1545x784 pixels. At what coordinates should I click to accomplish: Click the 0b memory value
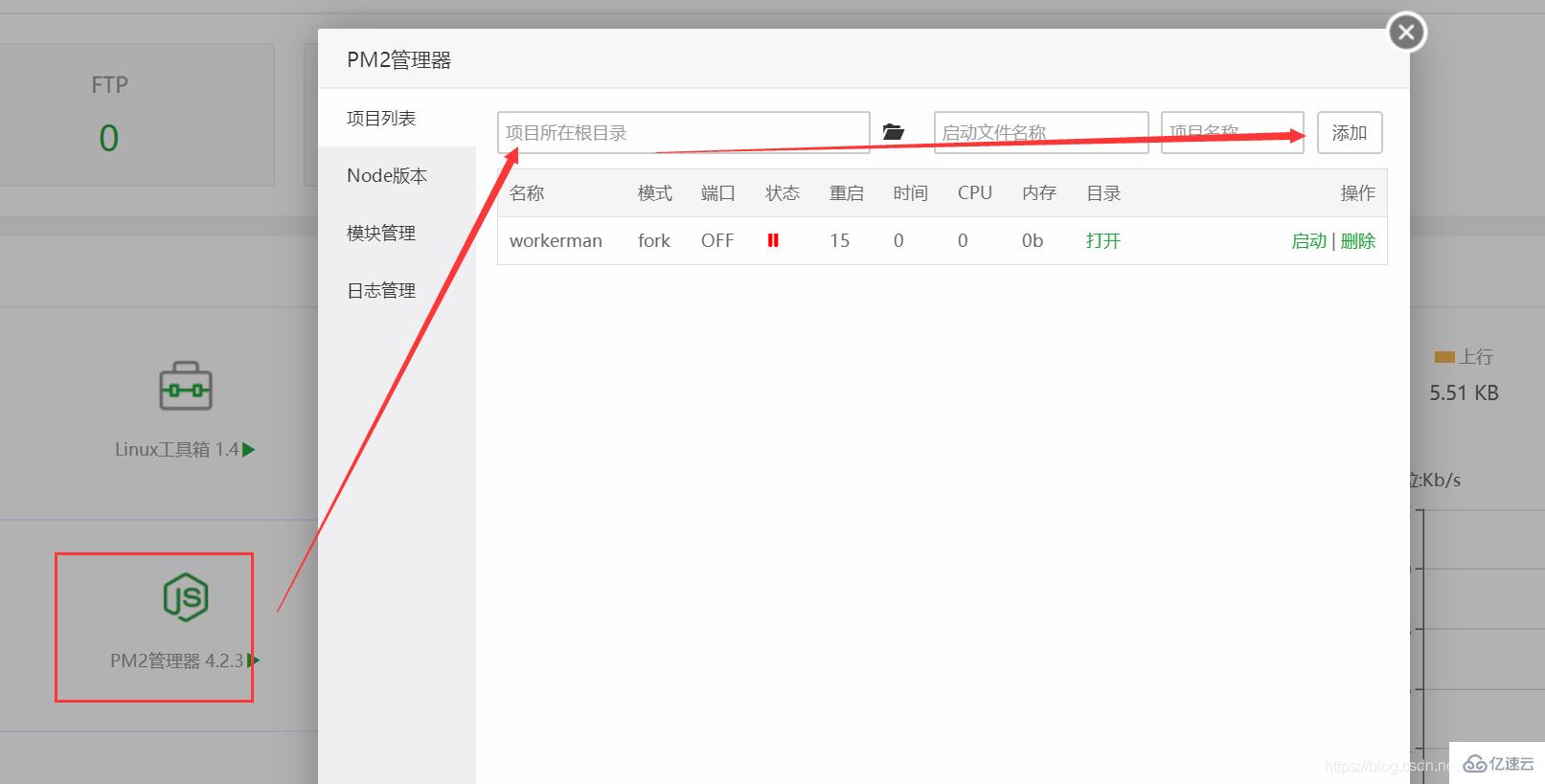pos(1033,241)
